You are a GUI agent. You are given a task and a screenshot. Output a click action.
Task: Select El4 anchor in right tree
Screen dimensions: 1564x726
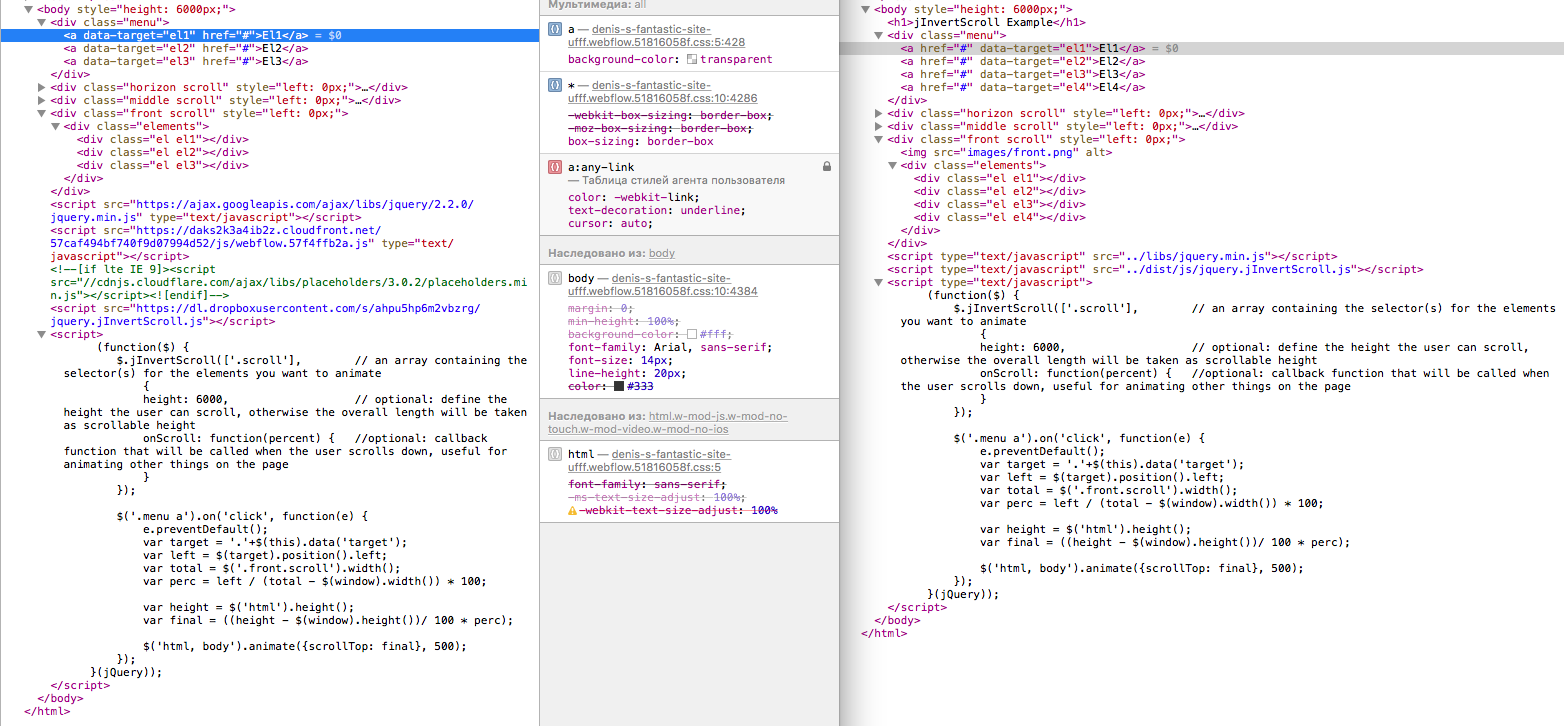pos(1023,87)
